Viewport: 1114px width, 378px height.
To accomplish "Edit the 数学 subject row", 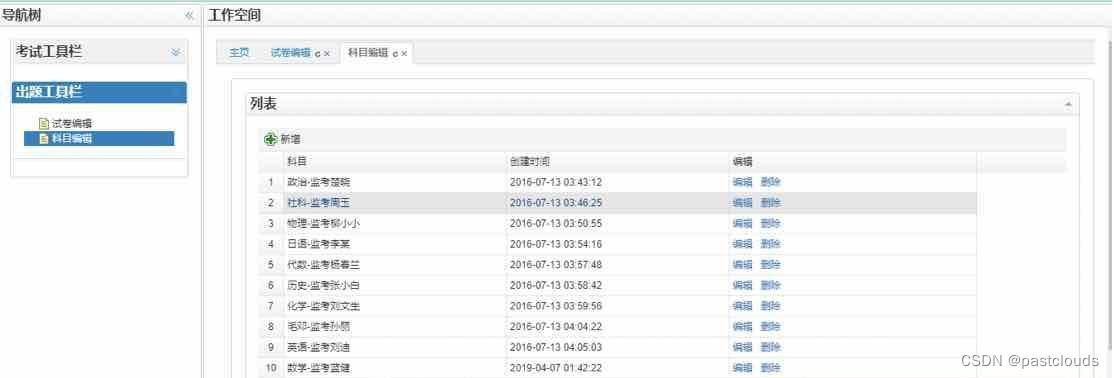I will click(x=742, y=368).
